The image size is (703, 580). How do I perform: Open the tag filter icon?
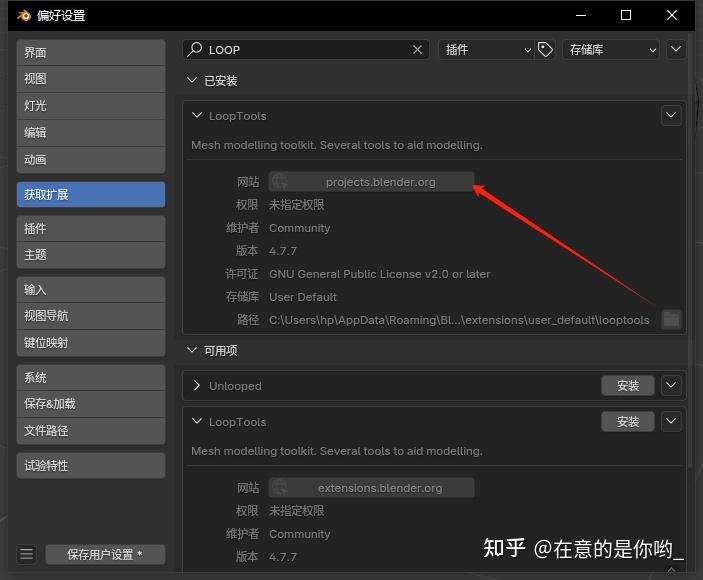tap(545, 49)
